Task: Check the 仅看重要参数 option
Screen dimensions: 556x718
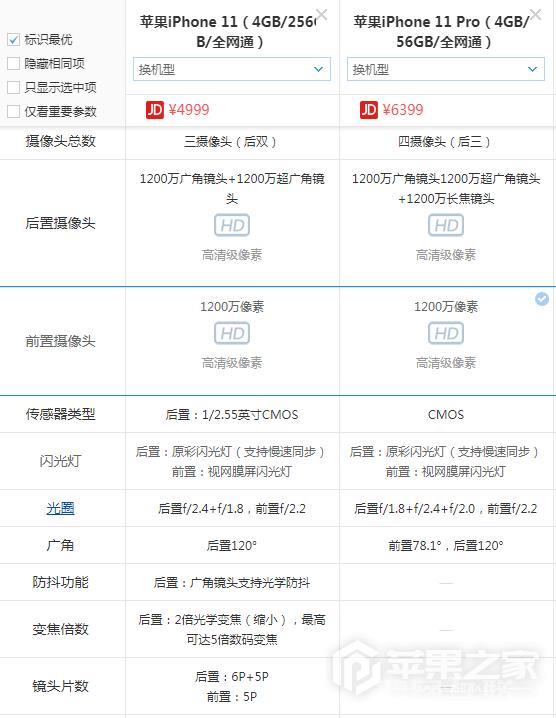Action: [13, 111]
